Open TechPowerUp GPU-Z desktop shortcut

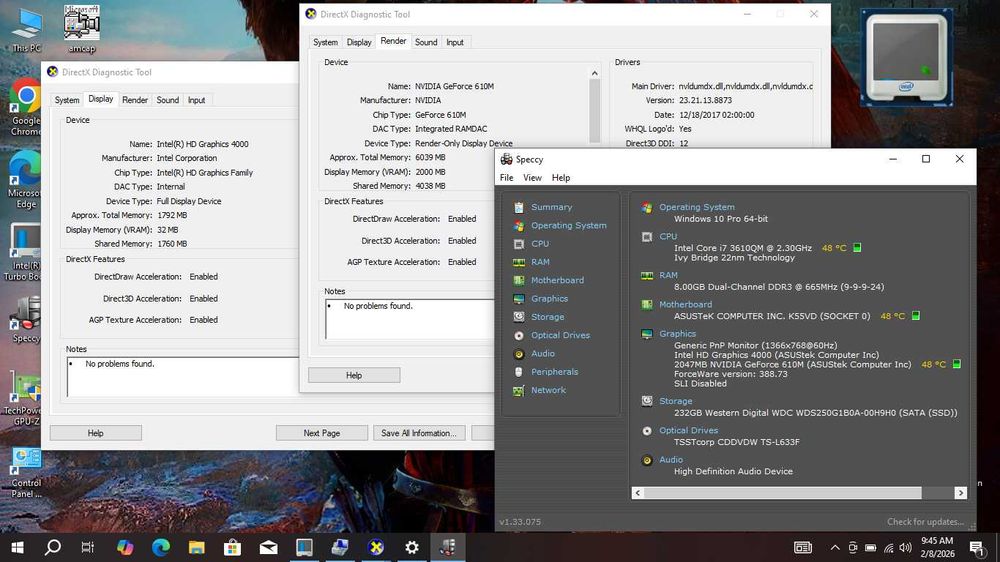(24, 399)
